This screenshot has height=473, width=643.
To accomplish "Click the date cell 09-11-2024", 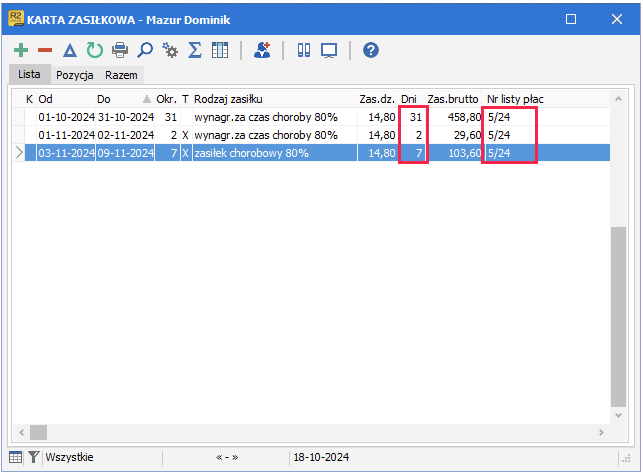I will pyautogui.click(x=125, y=153).
